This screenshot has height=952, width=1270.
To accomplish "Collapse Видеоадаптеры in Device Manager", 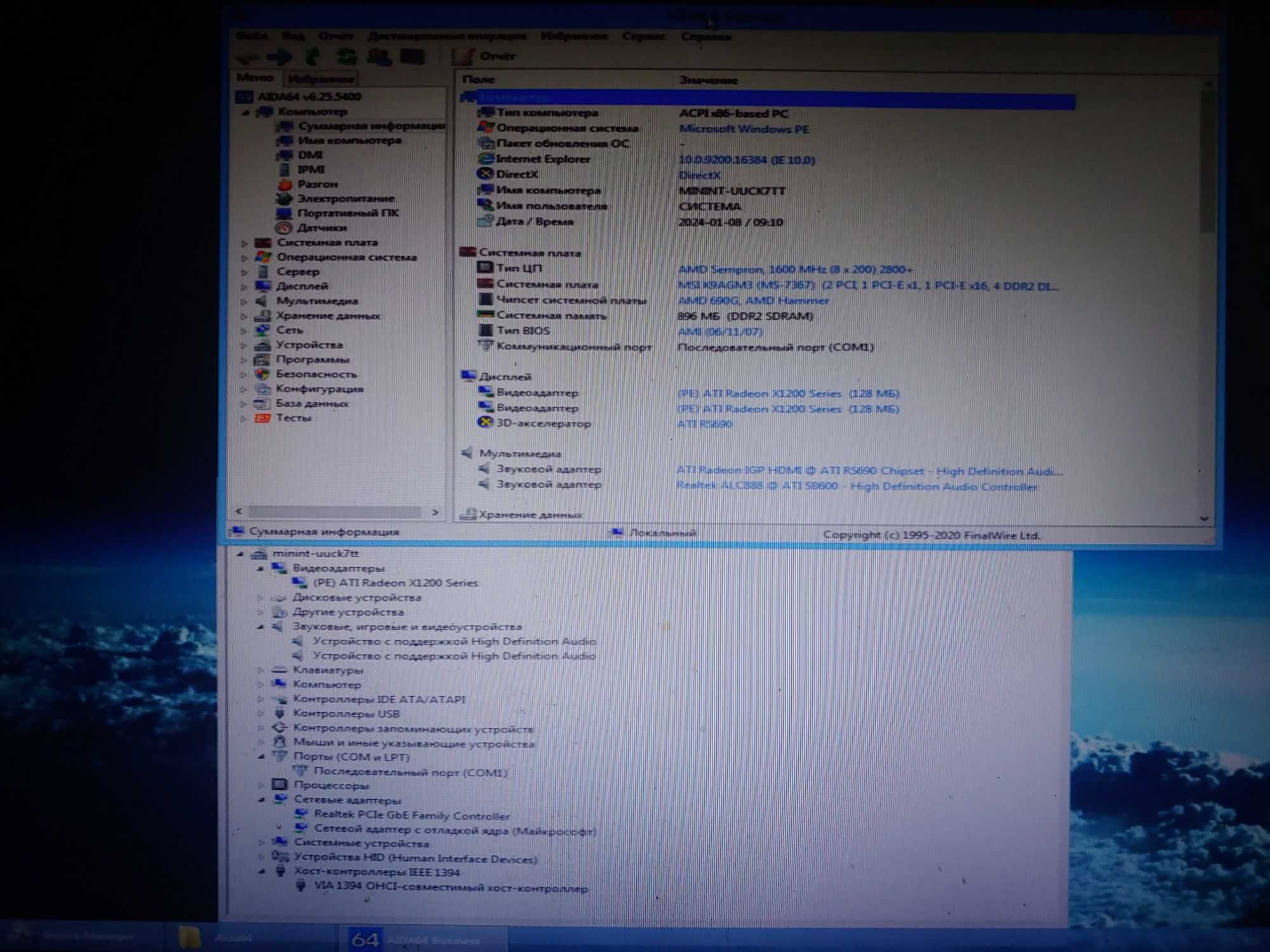I will point(260,569).
